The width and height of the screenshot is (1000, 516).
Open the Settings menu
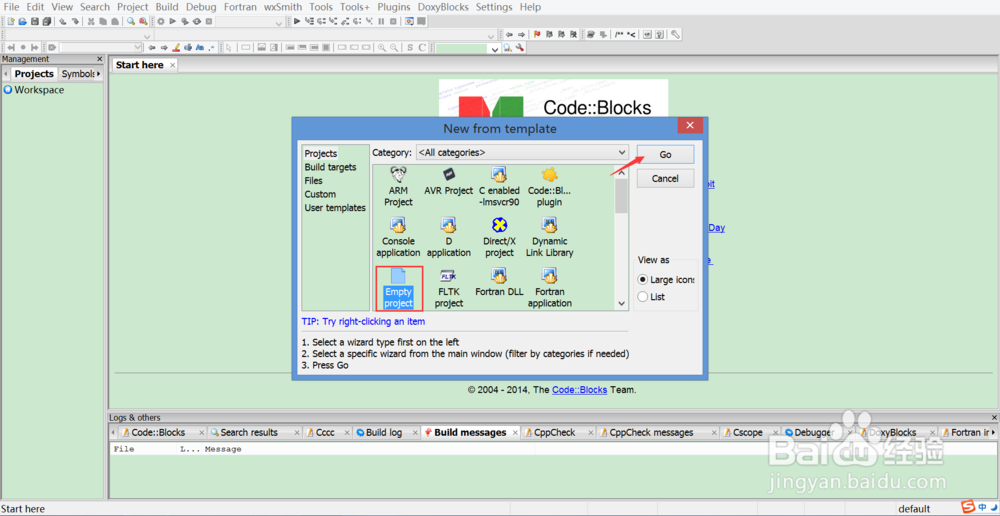(x=494, y=7)
